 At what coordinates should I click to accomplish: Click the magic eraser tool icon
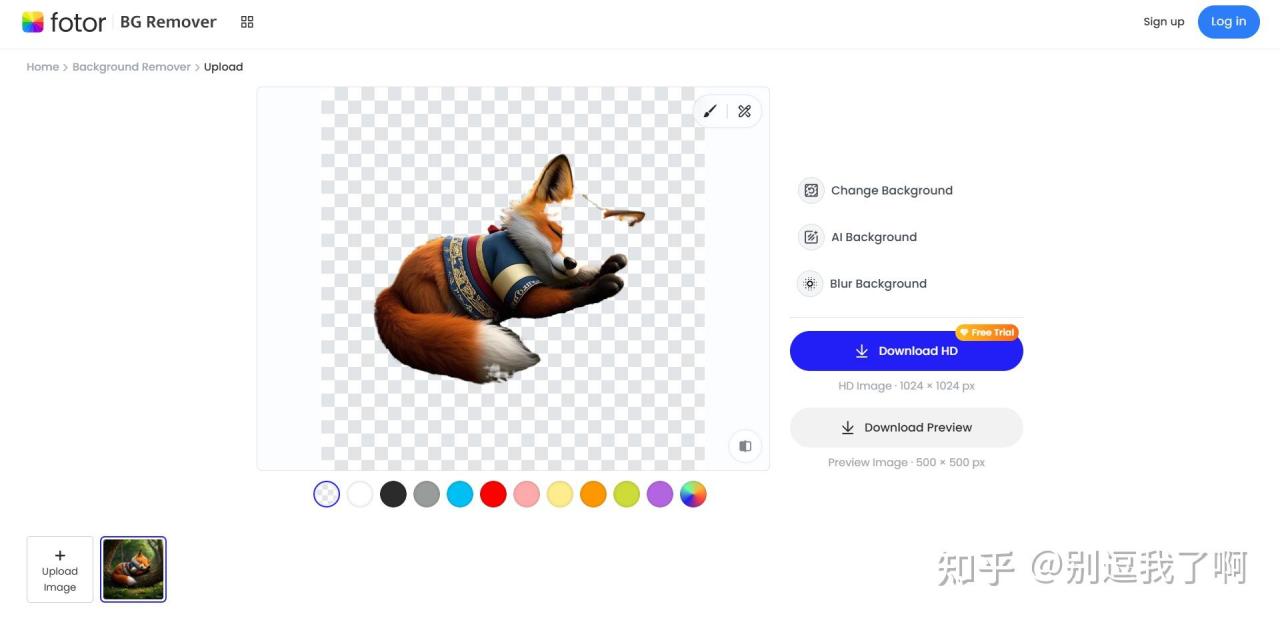tap(744, 111)
